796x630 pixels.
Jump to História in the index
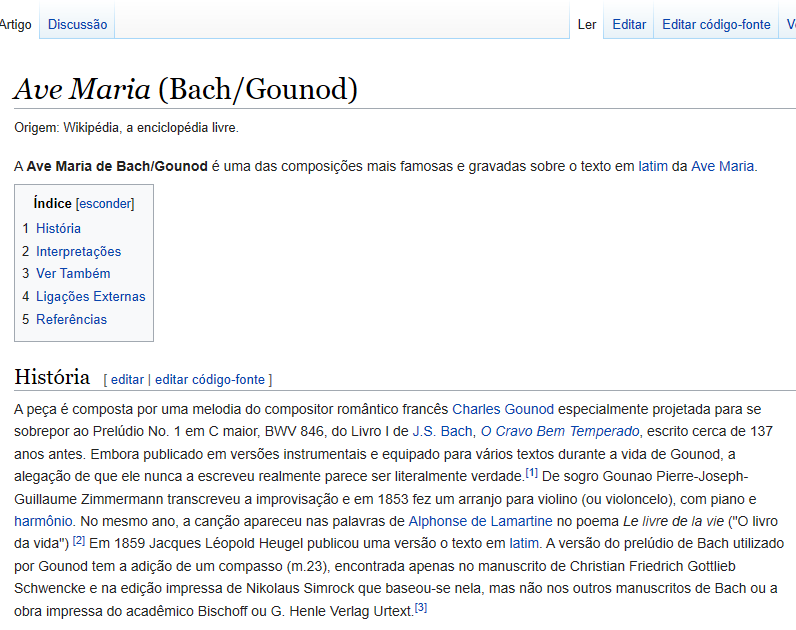[58, 228]
